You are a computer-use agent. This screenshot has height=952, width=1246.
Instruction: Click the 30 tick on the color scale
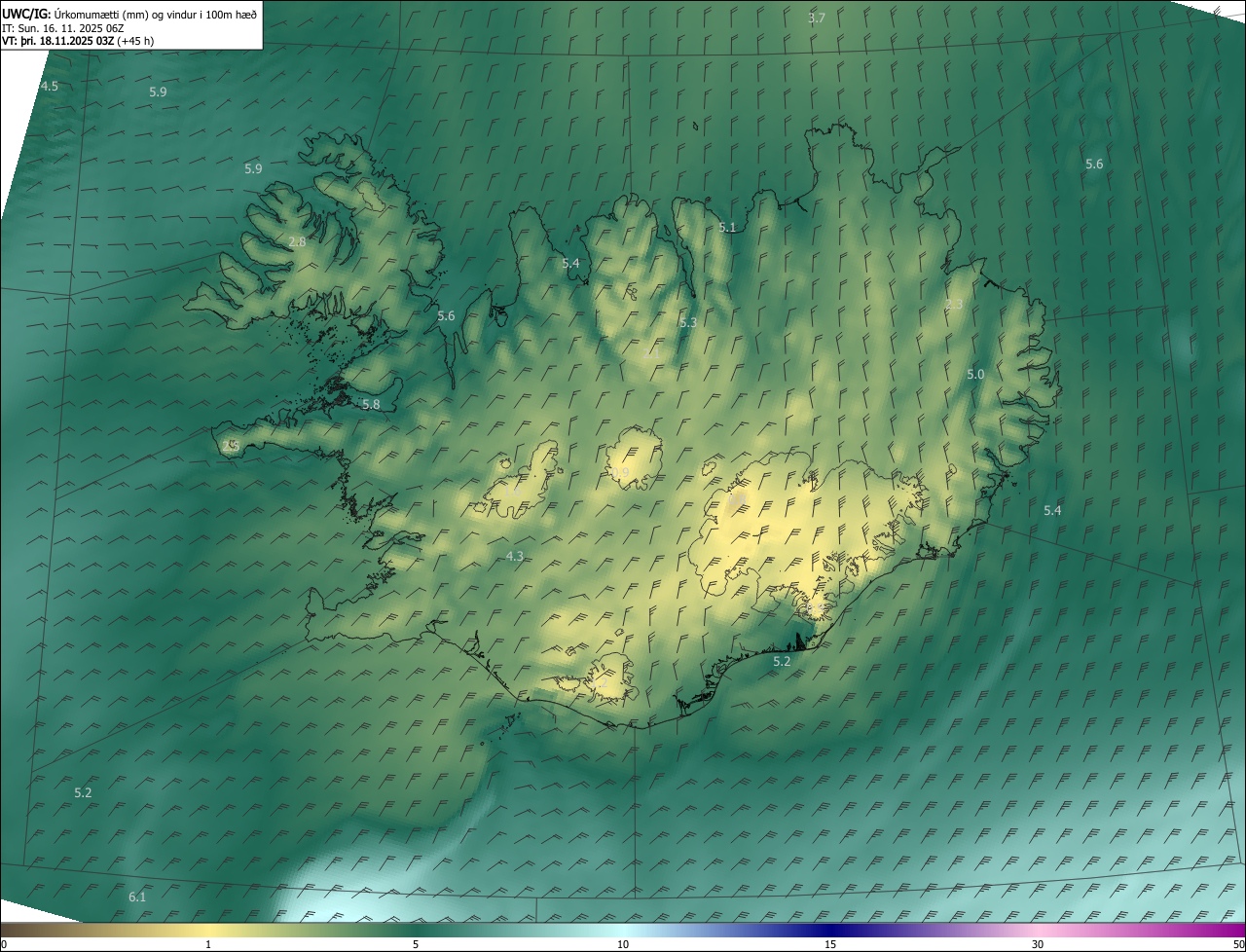click(x=1038, y=945)
